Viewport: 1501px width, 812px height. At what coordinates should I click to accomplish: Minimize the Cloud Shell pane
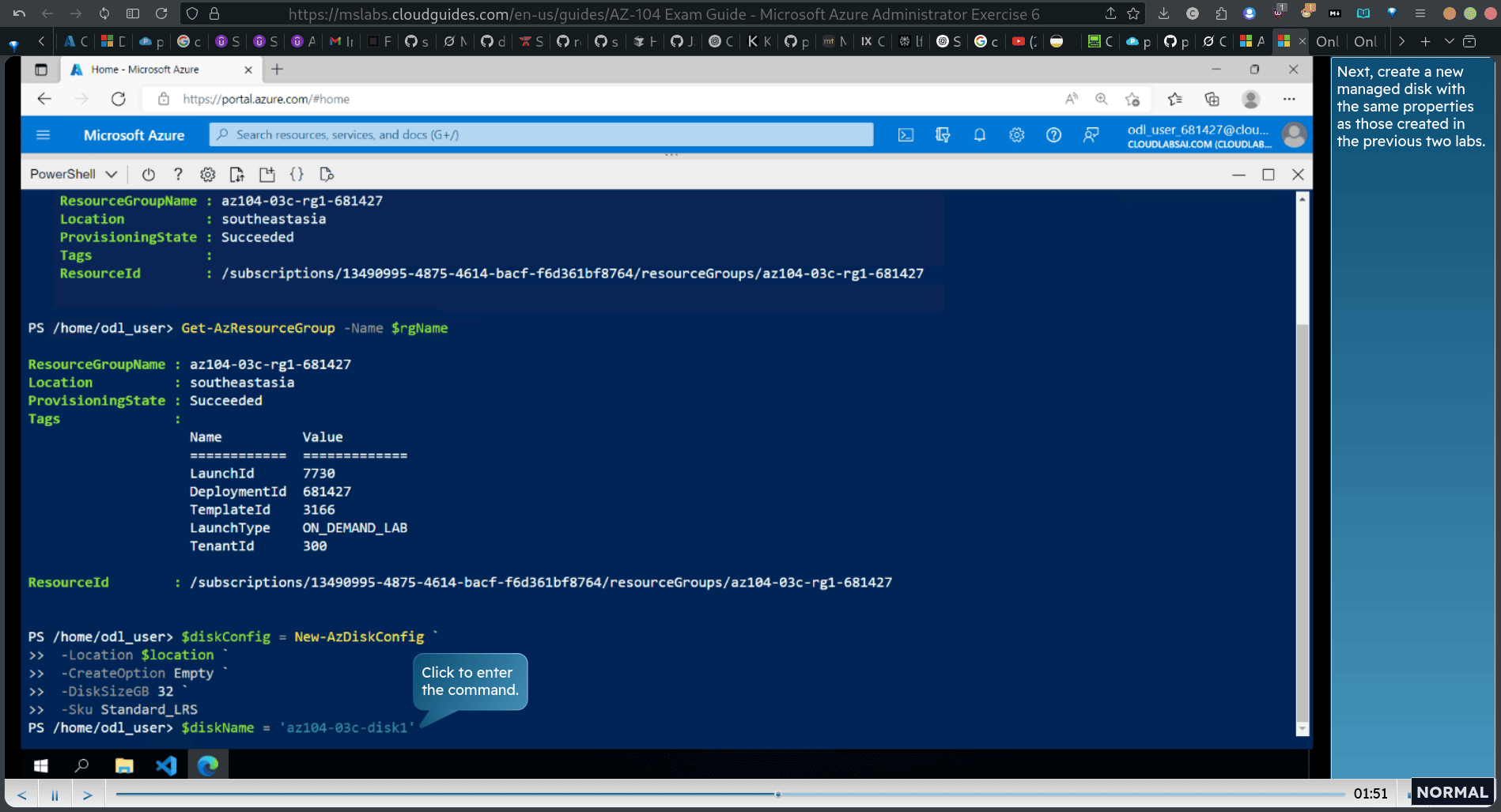[1238, 175]
